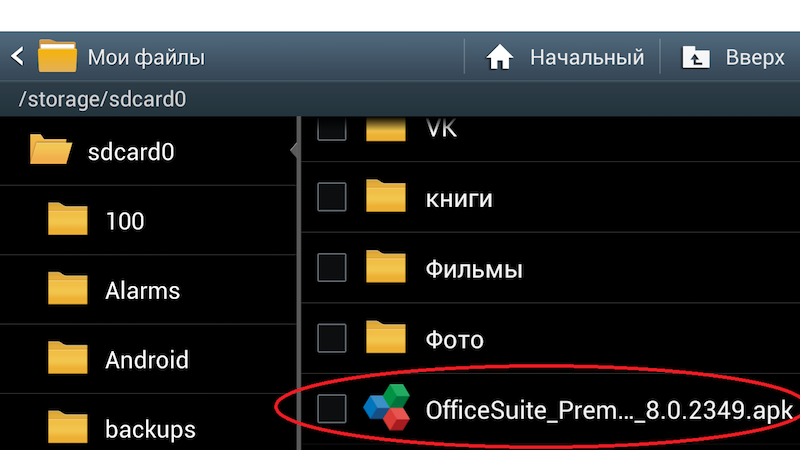Select the Фильмы folder checkbox
This screenshot has height=450, width=800.
pyautogui.click(x=332, y=267)
